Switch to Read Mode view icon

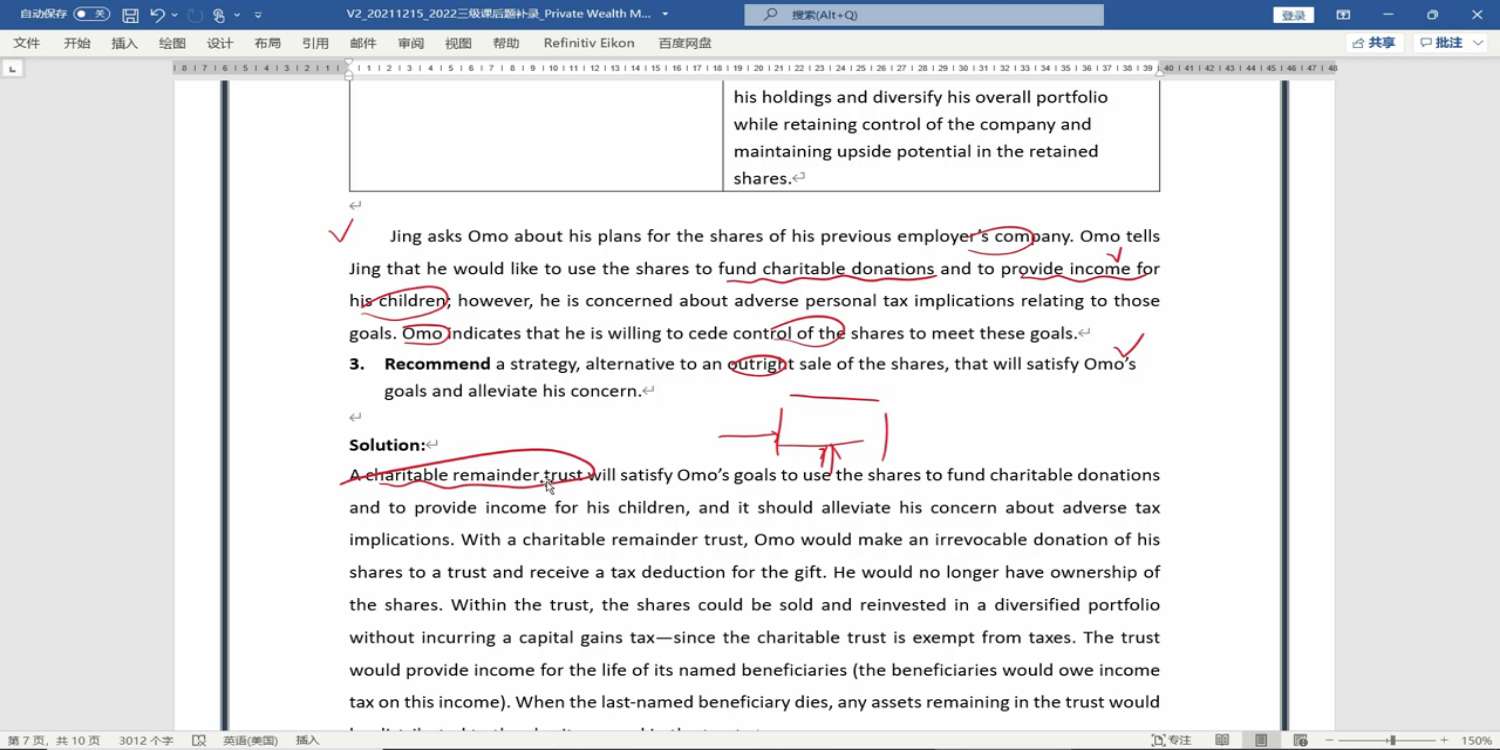[1222, 740]
